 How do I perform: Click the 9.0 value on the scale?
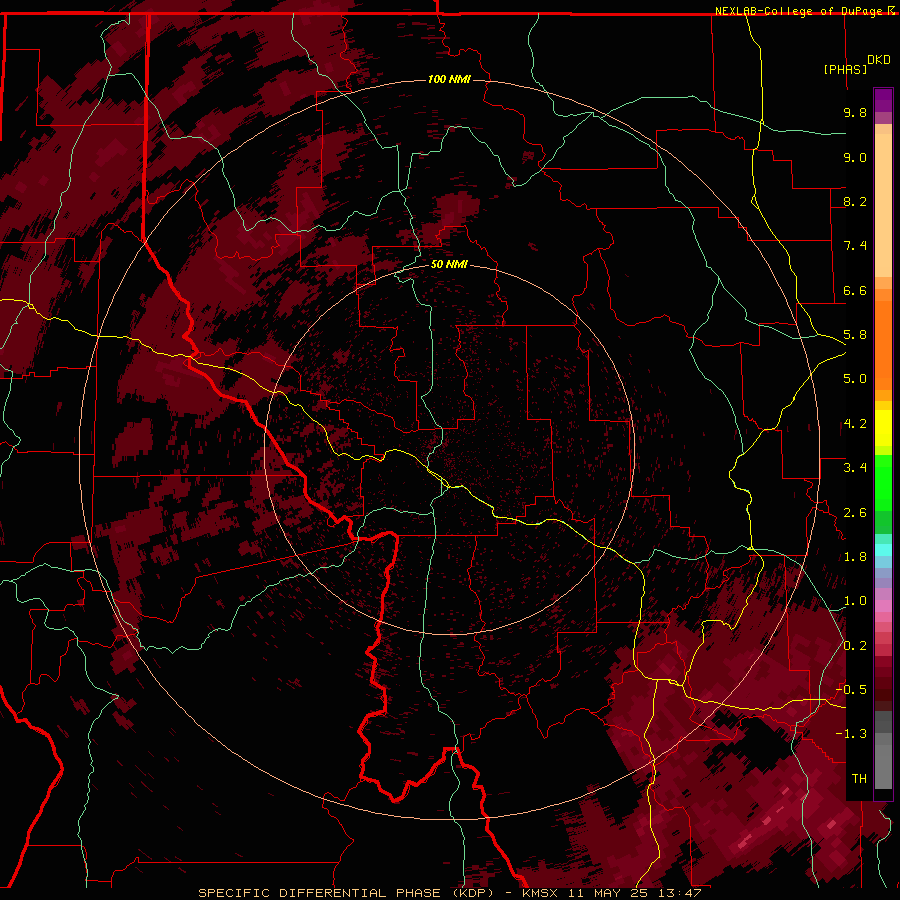(x=855, y=157)
